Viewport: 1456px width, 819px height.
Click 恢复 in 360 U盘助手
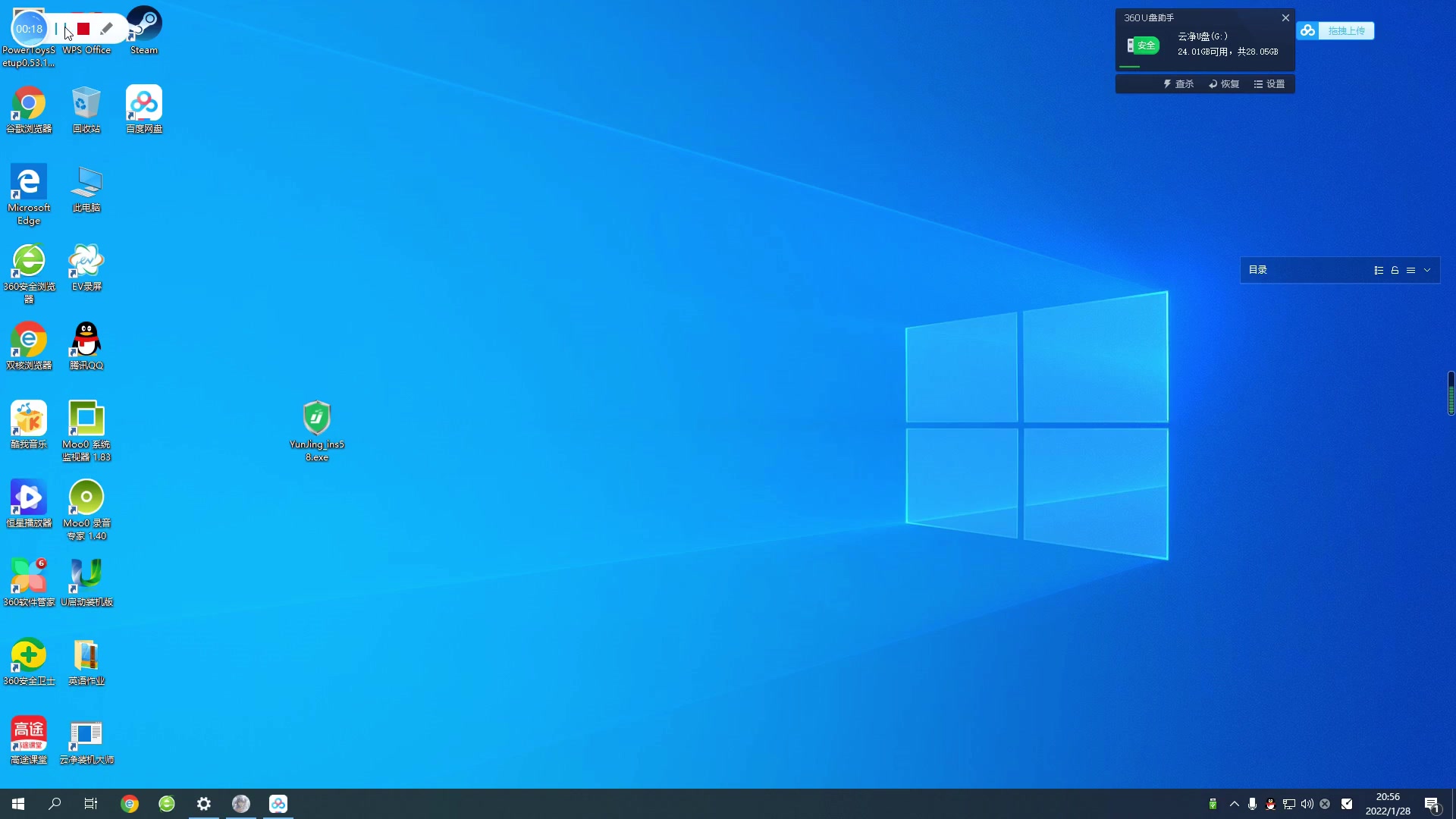point(1224,84)
